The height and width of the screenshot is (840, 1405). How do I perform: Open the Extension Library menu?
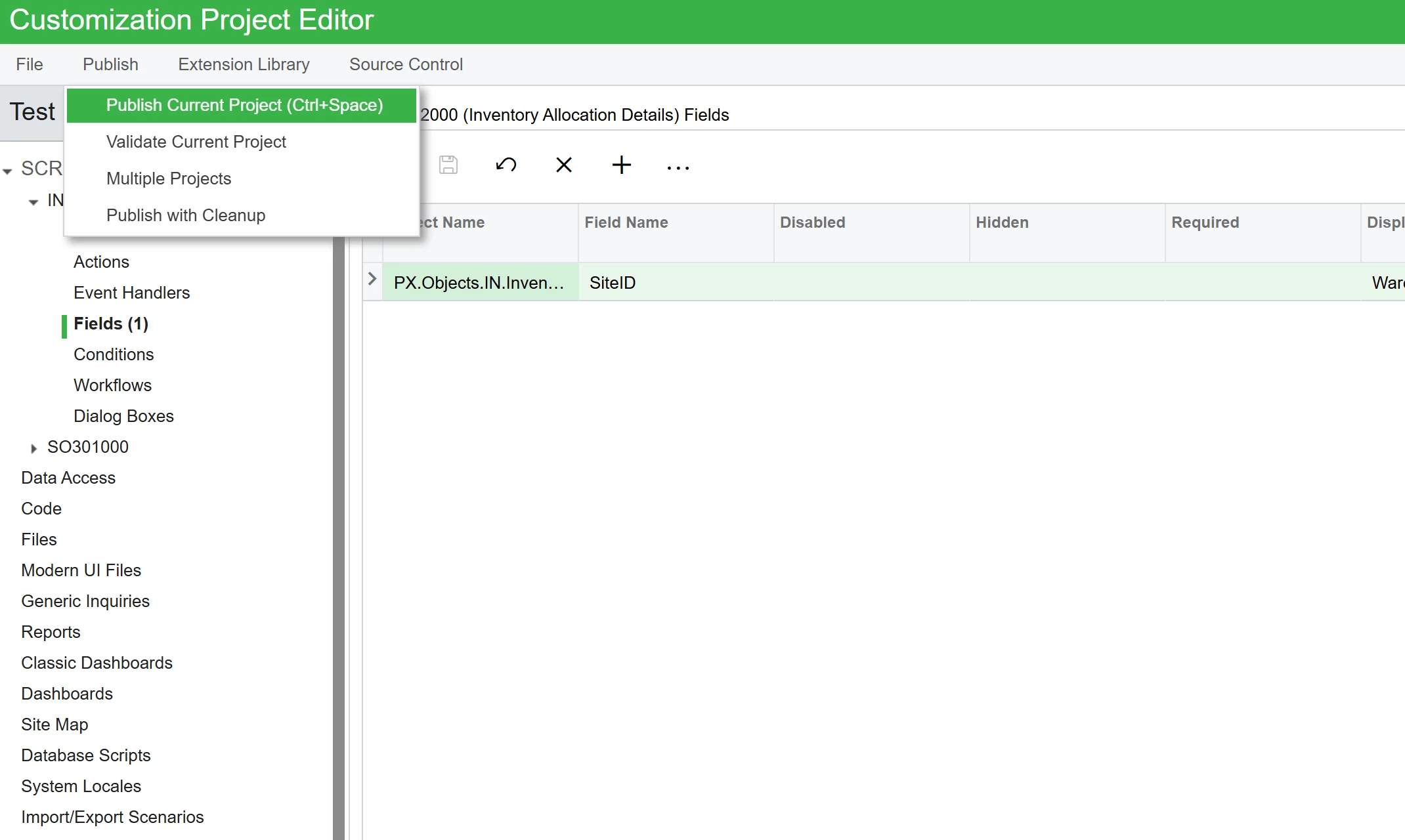pyautogui.click(x=244, y=64)
